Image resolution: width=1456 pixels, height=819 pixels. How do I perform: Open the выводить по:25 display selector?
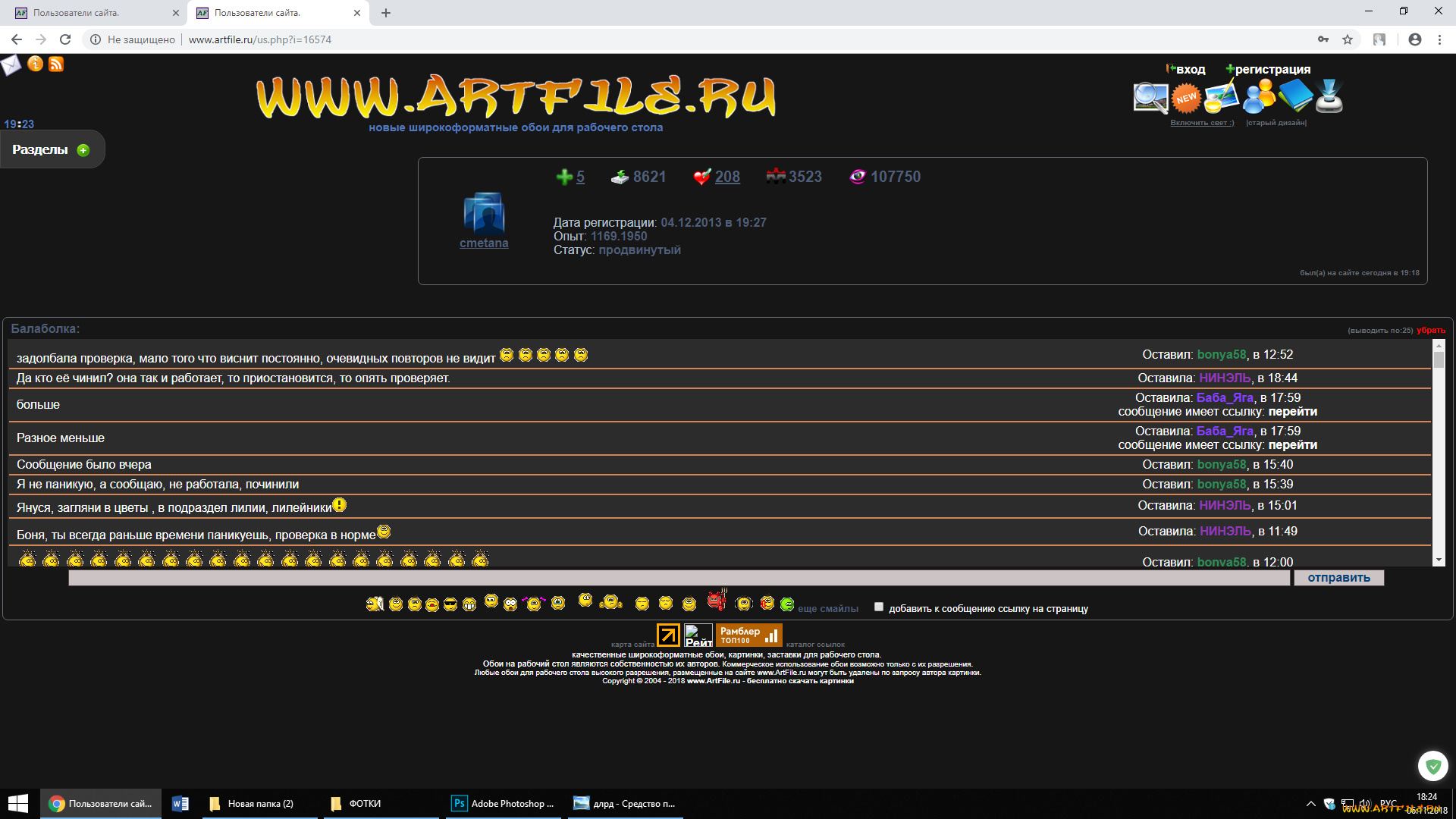point(1380,330)
